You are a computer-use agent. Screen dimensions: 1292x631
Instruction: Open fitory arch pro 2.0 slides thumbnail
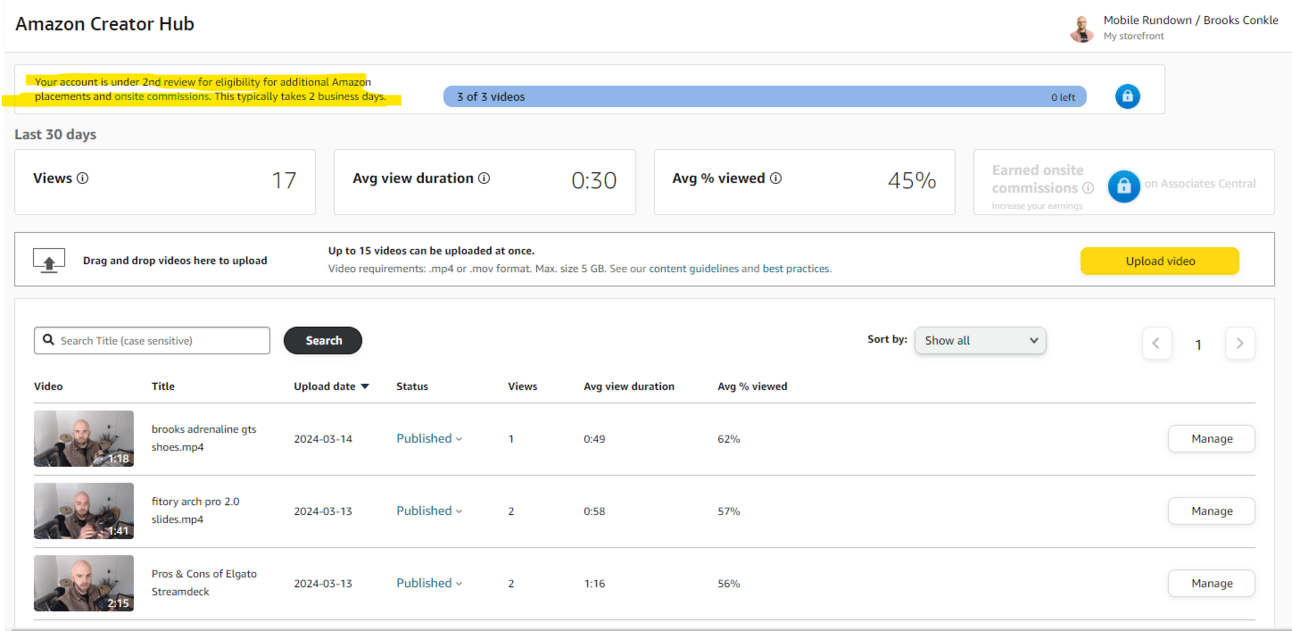[x=84, y=511]
